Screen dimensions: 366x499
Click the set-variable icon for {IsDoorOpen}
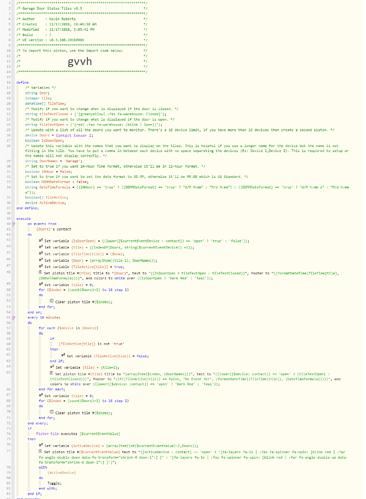(41, 240)
